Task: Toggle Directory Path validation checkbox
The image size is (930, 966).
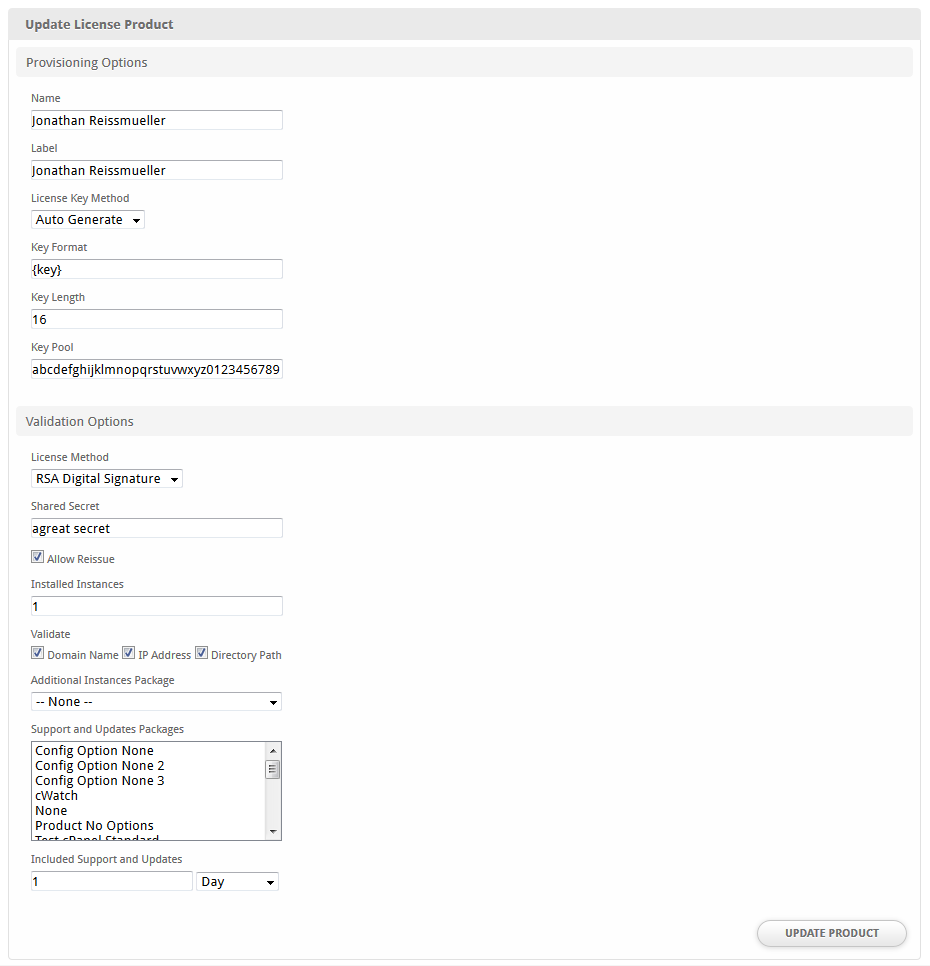Action: click(x=201, y=653)
